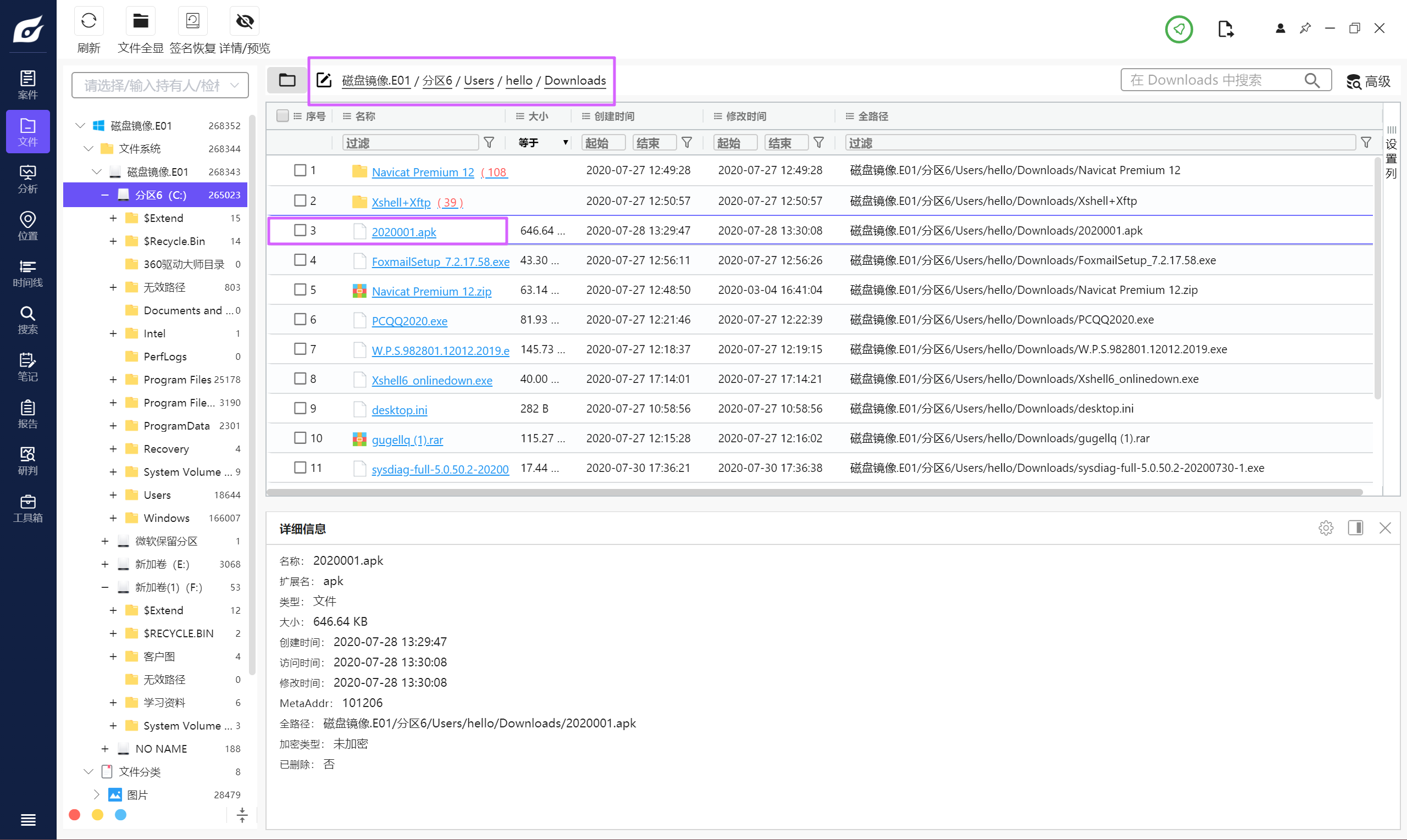Click the 文件全显 folder icon
Viewport: 1407px width, 840px height.
(x=140, y=21)
